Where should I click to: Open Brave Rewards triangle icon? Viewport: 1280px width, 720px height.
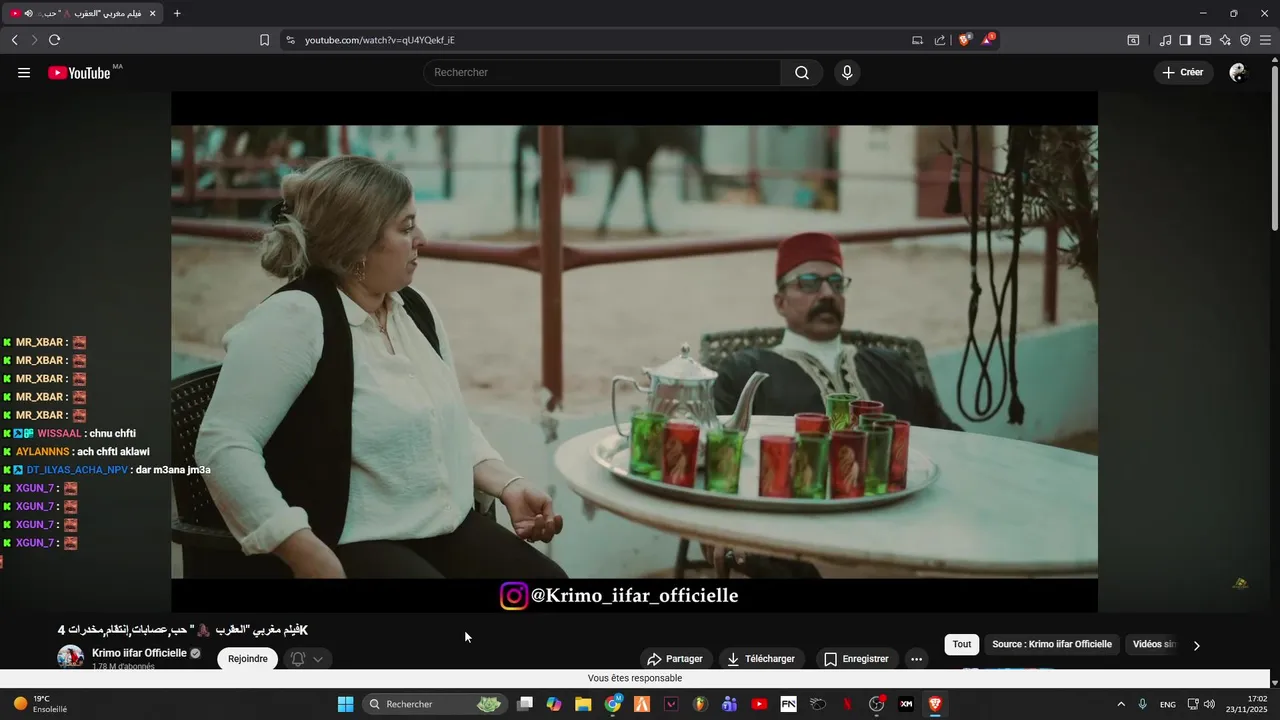(988, 40)
